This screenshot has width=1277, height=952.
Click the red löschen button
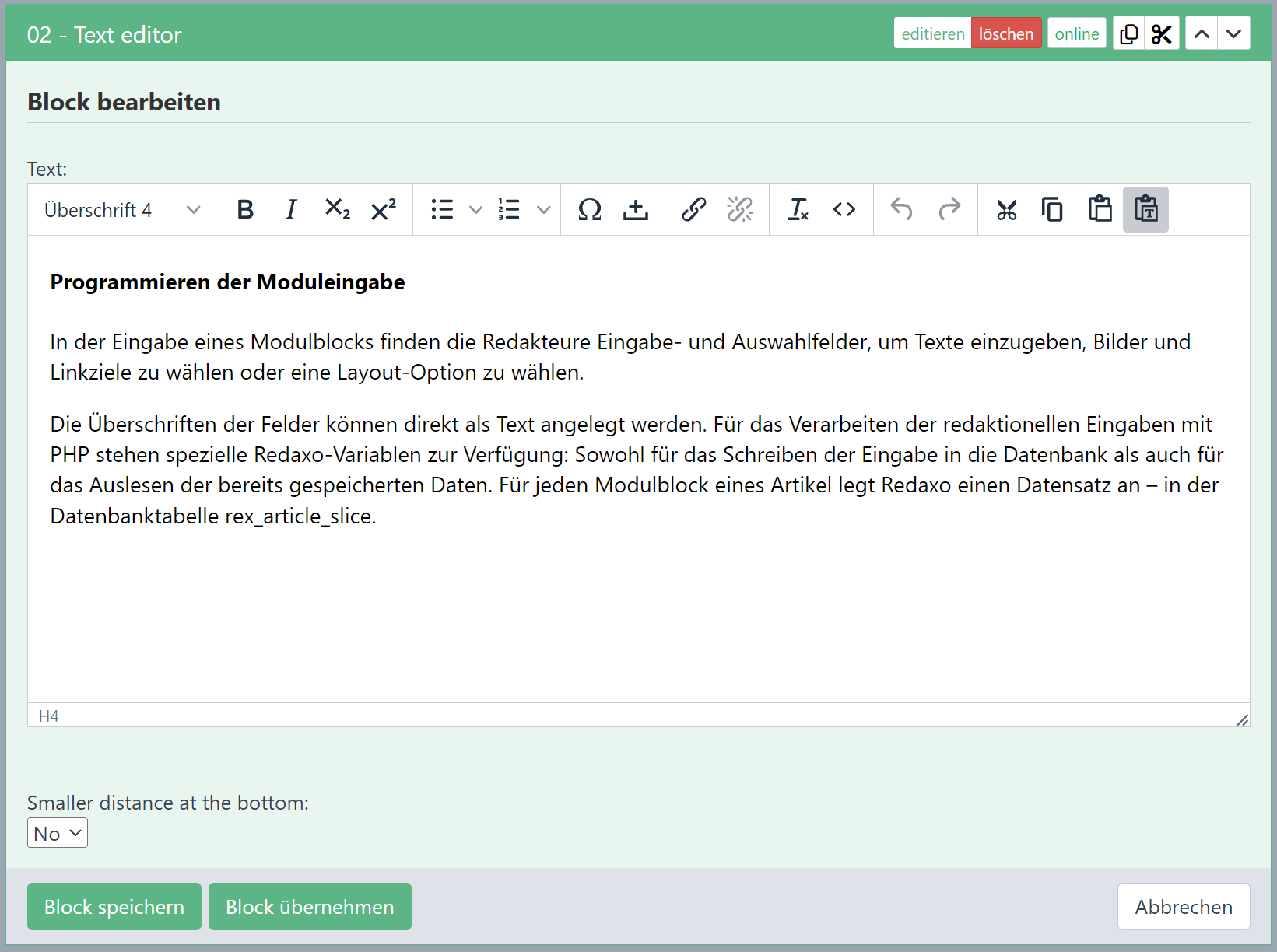tap(1005, 33)
